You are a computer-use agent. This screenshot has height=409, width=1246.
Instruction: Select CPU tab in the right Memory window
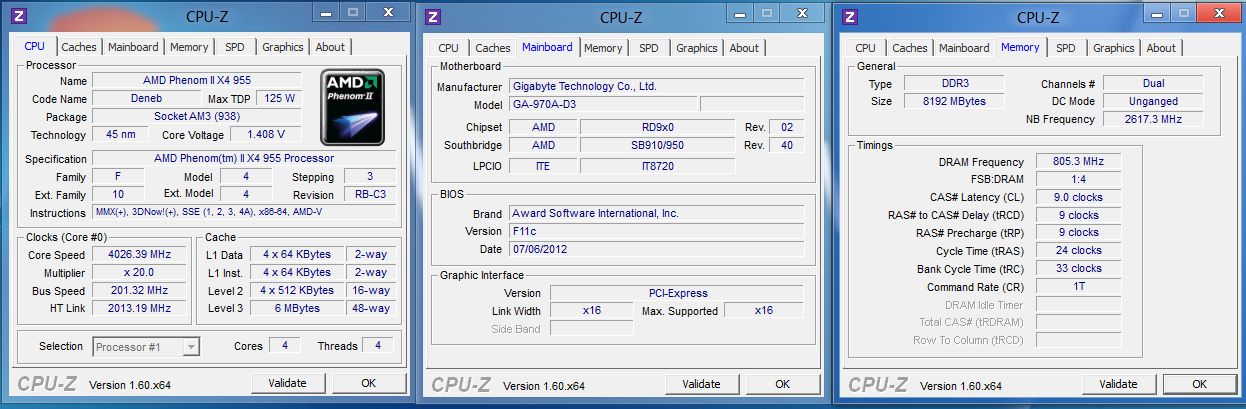click(866, 48)
